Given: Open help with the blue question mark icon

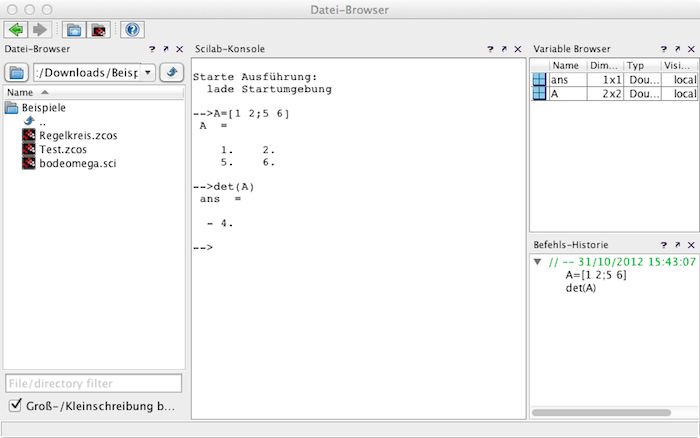Looking at the screenshot, I should [132, 30].
